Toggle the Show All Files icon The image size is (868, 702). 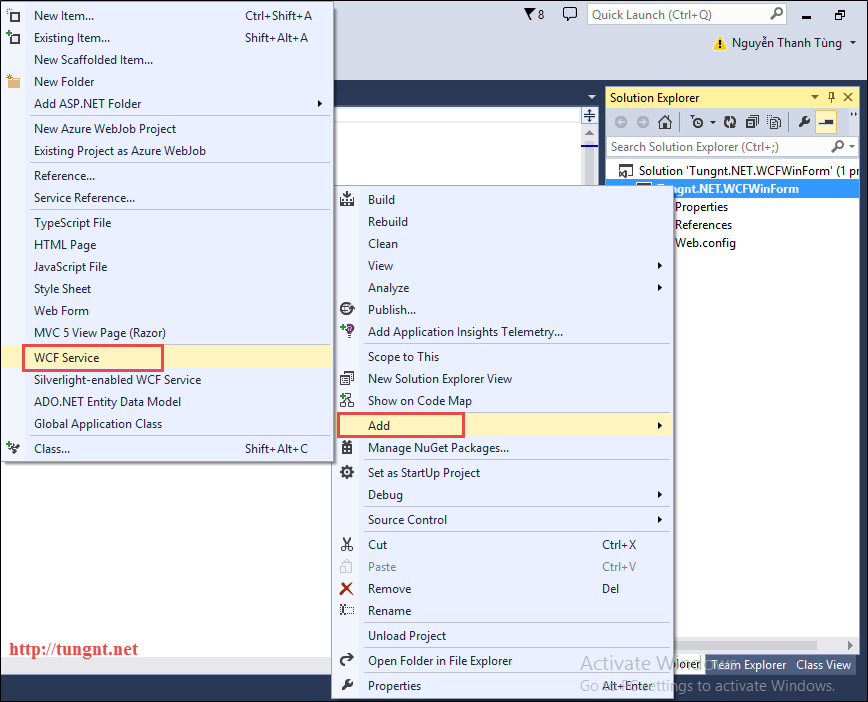point(774,122)
